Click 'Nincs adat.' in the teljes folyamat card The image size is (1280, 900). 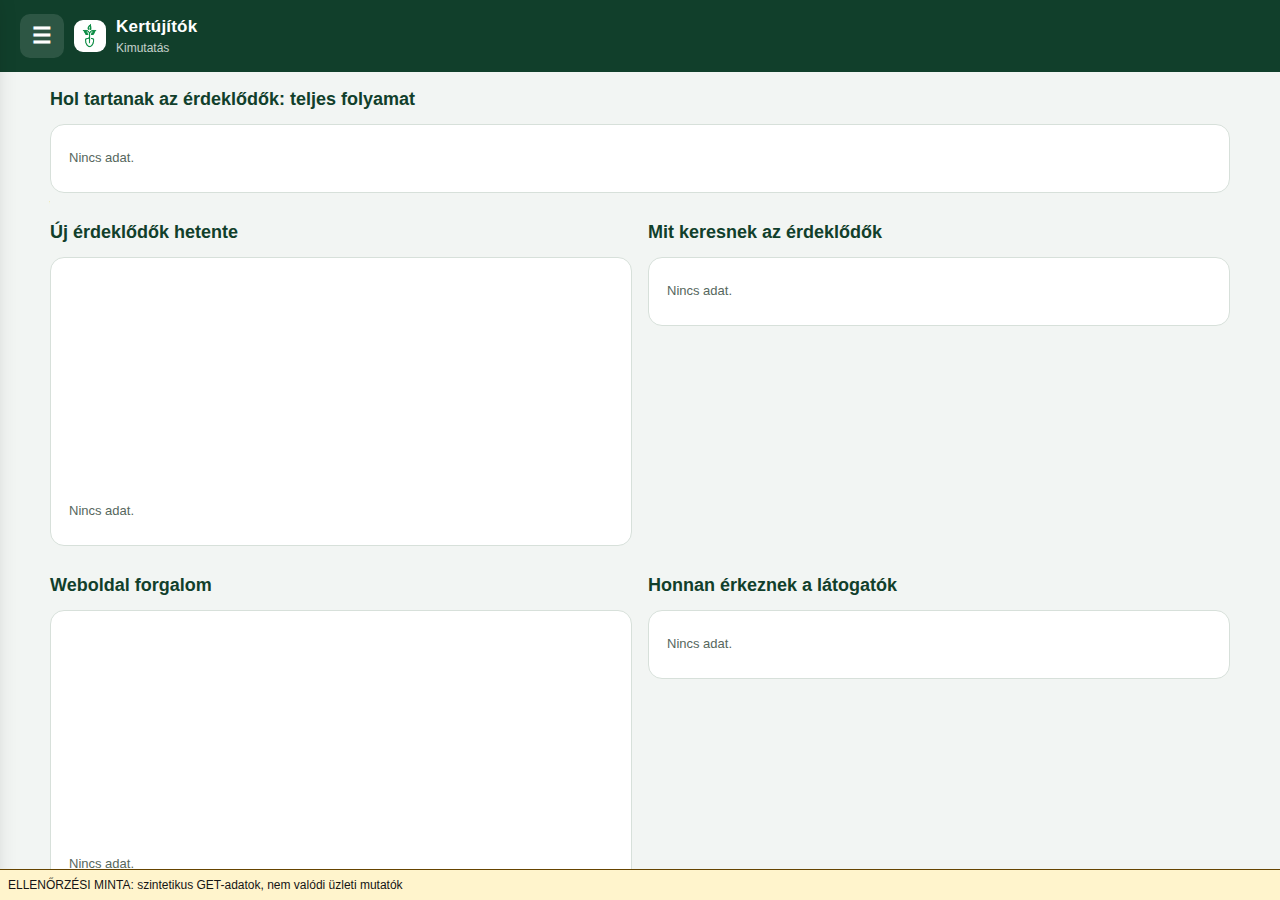pos(102,158)
